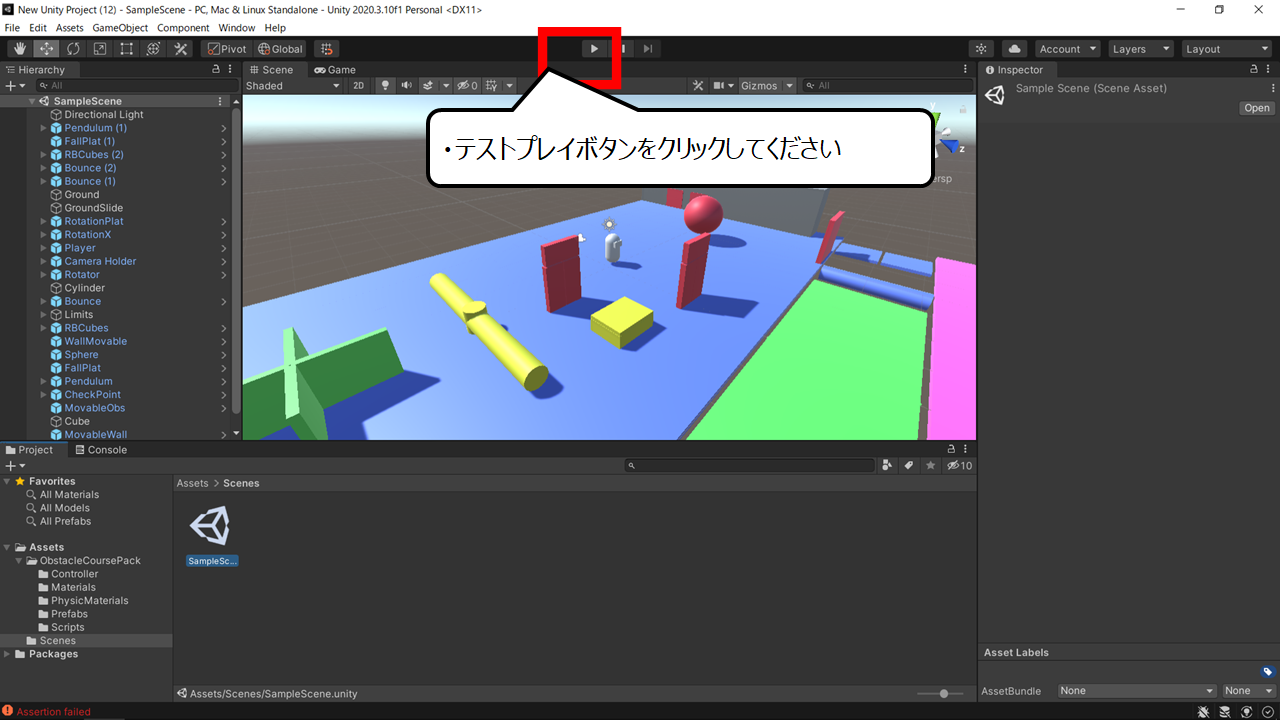Screen dimensions: 1280x720
Task: Open the File menu
Action: click(x=12, y=28)
